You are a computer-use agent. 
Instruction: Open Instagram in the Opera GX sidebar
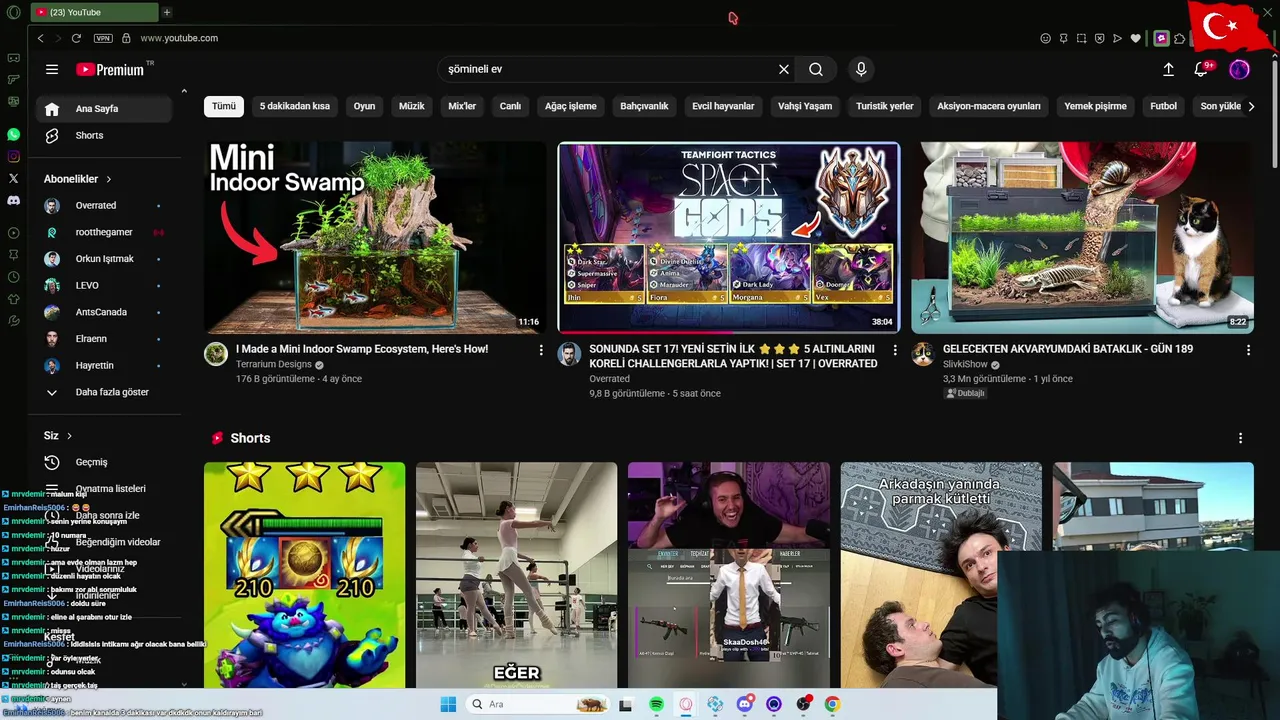[x=13, y=156]
